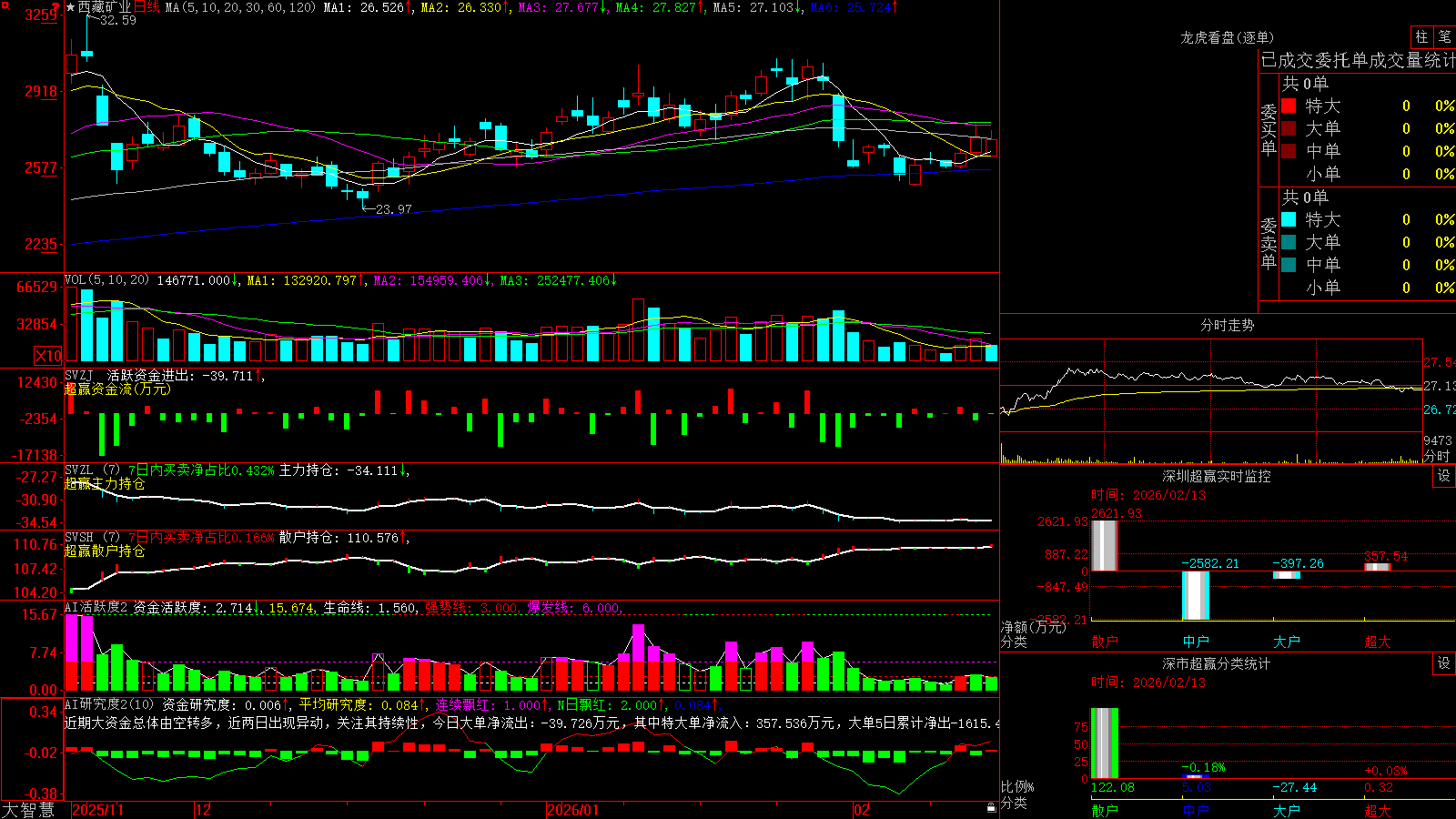Click the VOL(5,10,20) indicator label
Image resolution: width=1456 pixels, height=819 pixels.
point(106,280)
